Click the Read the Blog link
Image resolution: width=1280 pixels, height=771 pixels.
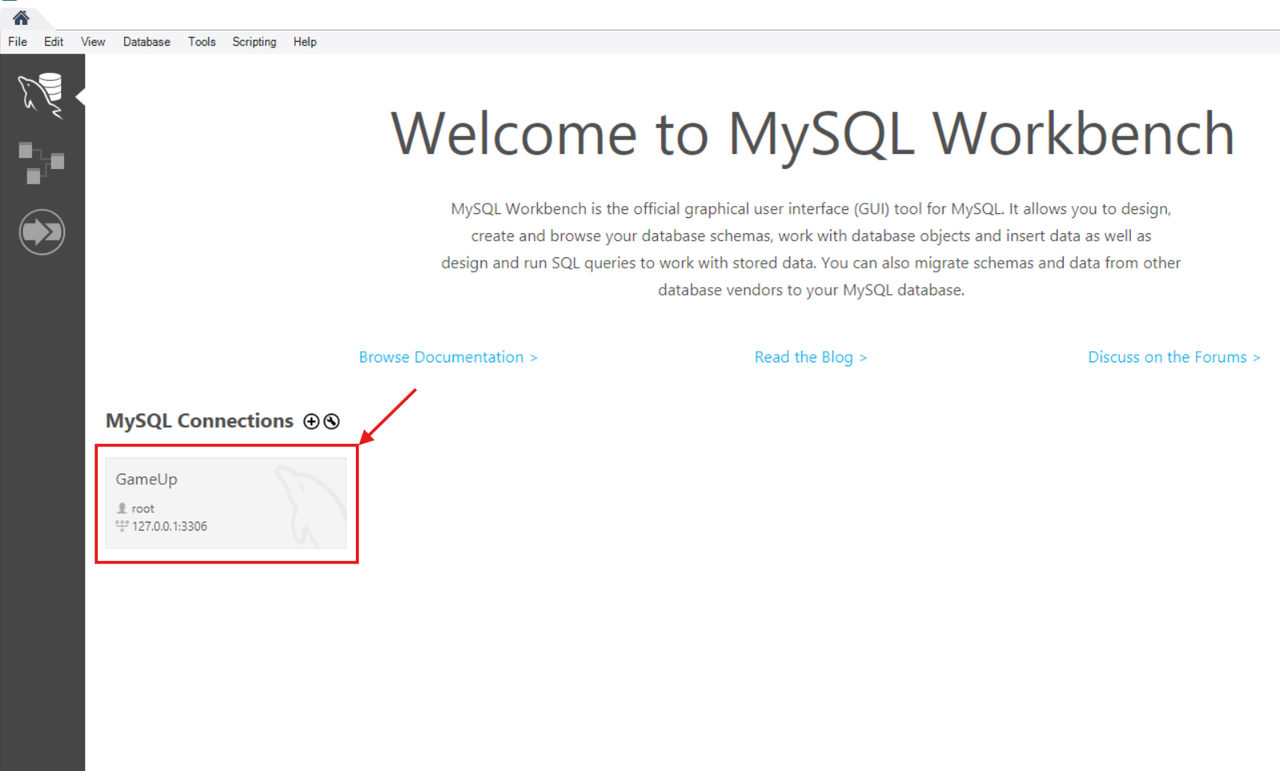tap(811, 357)
